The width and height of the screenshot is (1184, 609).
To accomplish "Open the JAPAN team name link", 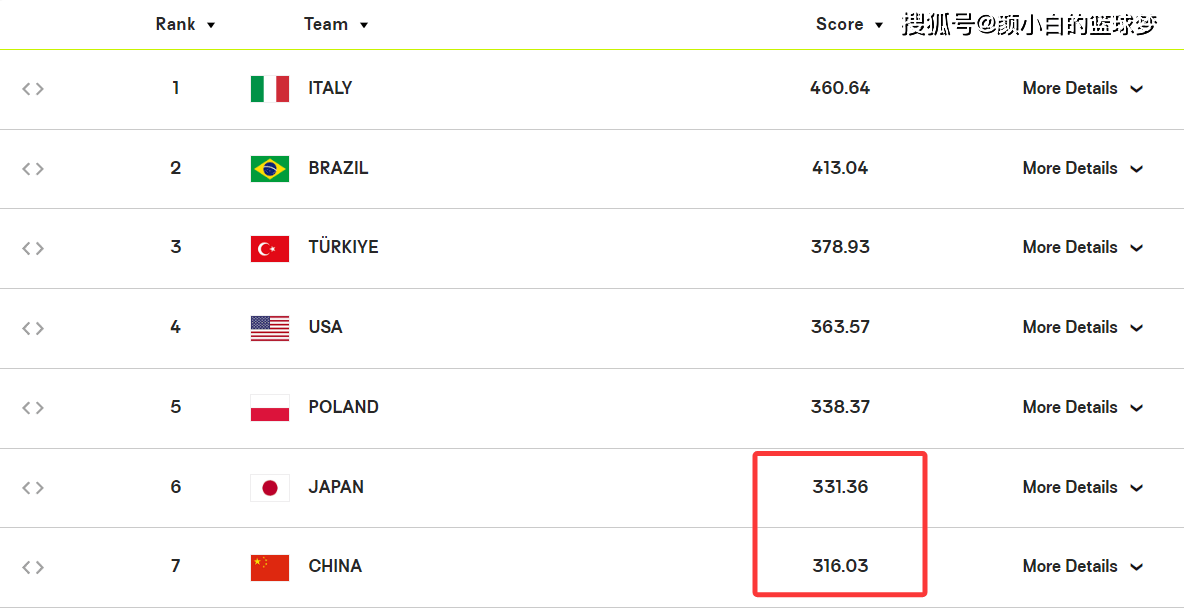I will pos(336,488).
